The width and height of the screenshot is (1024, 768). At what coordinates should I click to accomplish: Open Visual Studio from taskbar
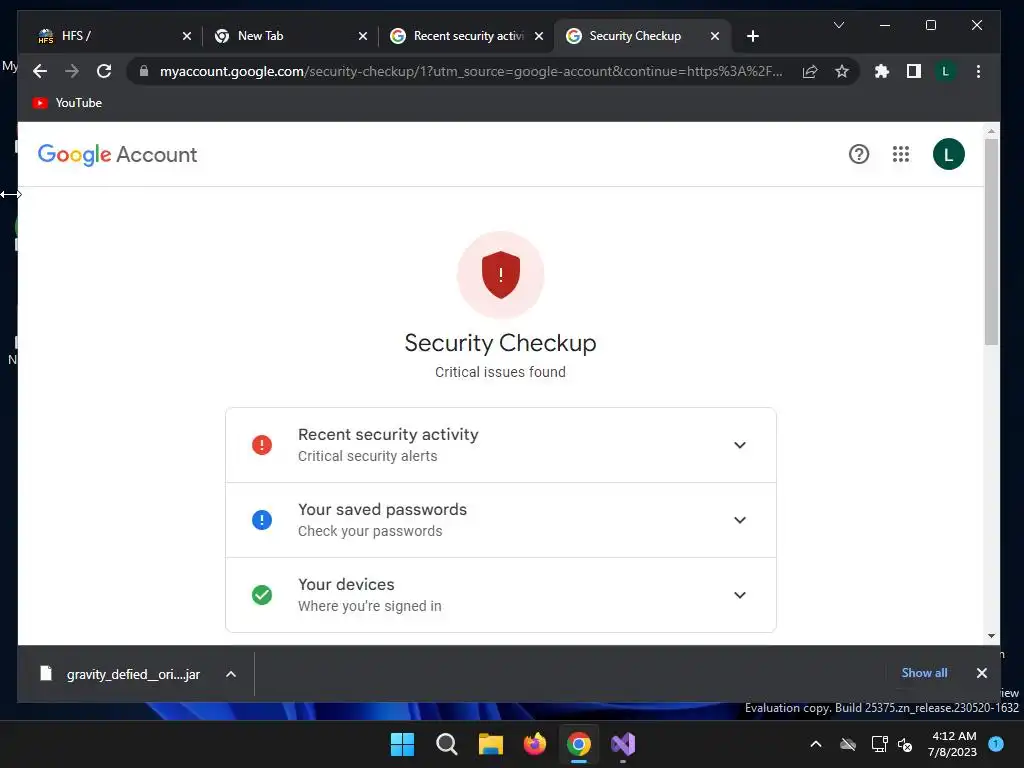[623, 744]
